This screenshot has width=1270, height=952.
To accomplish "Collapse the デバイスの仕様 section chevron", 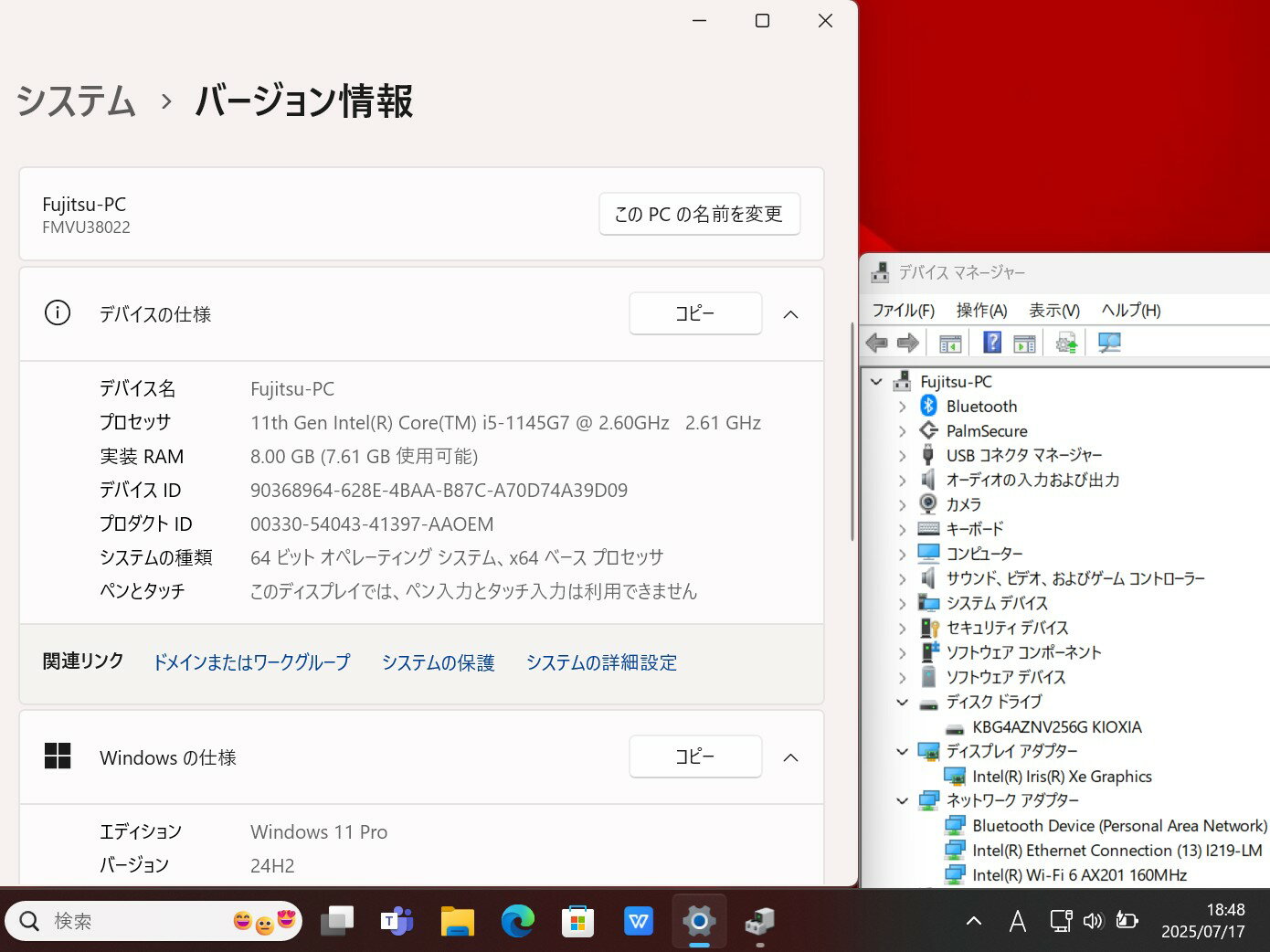I will (791, 314).
